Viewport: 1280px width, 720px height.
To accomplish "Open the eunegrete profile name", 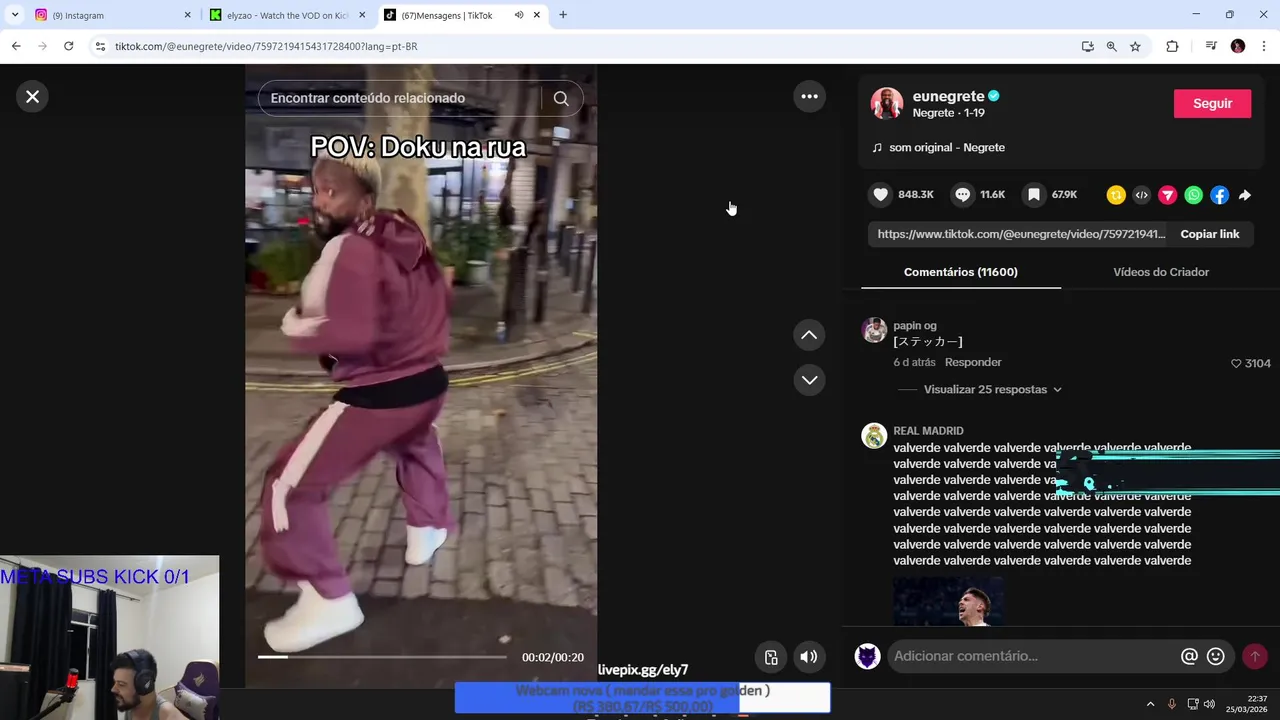I will coord(948,96).
